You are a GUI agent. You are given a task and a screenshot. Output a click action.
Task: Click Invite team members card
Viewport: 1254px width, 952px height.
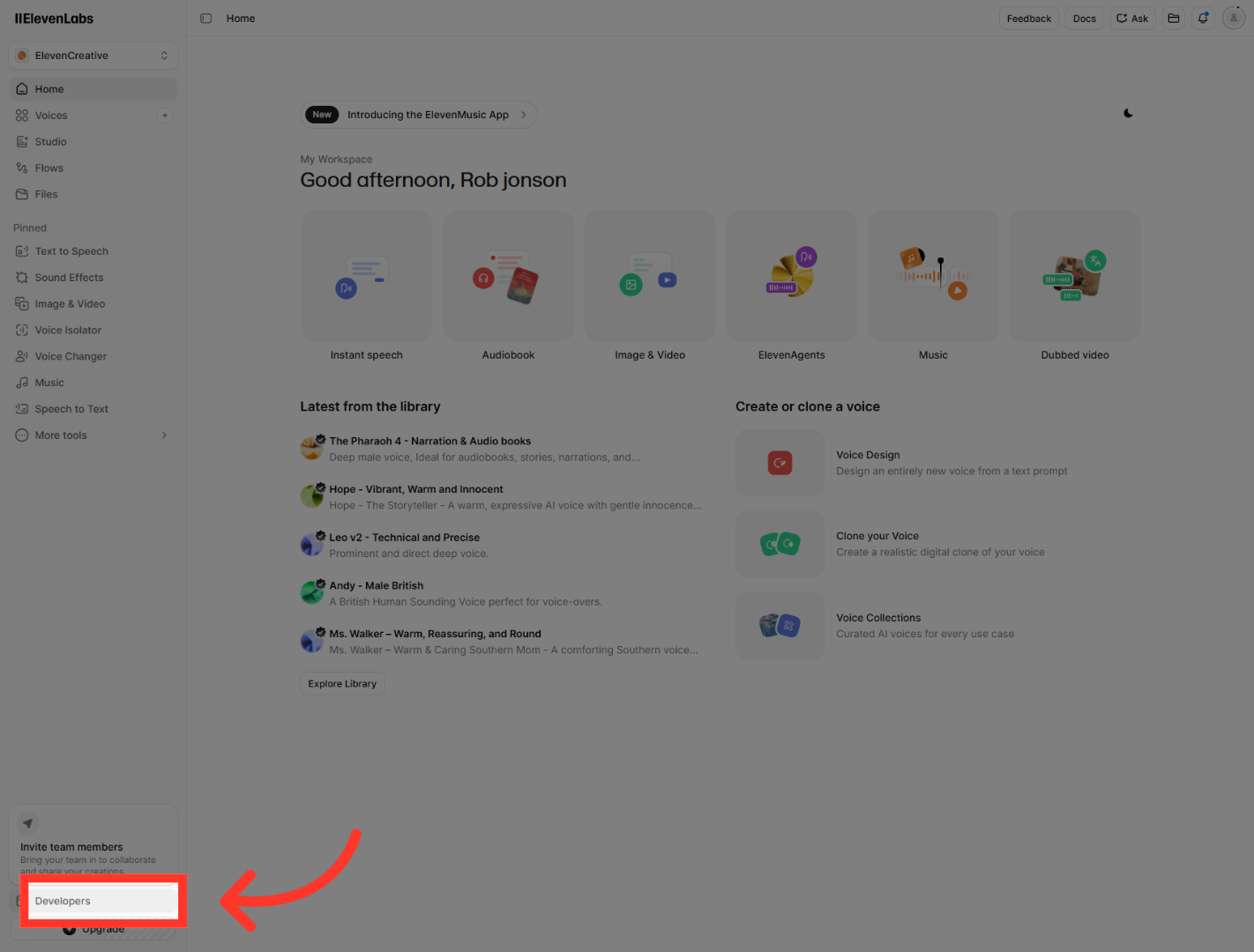coord(93,843)
